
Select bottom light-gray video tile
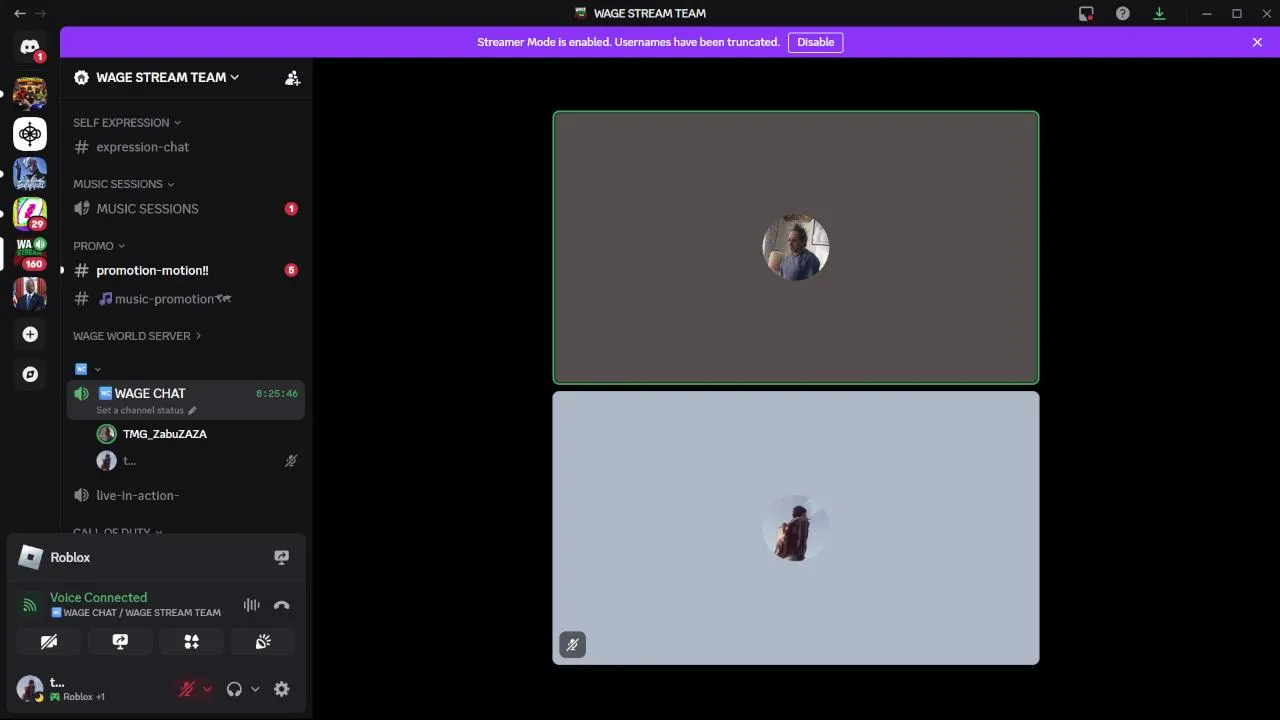796,528
